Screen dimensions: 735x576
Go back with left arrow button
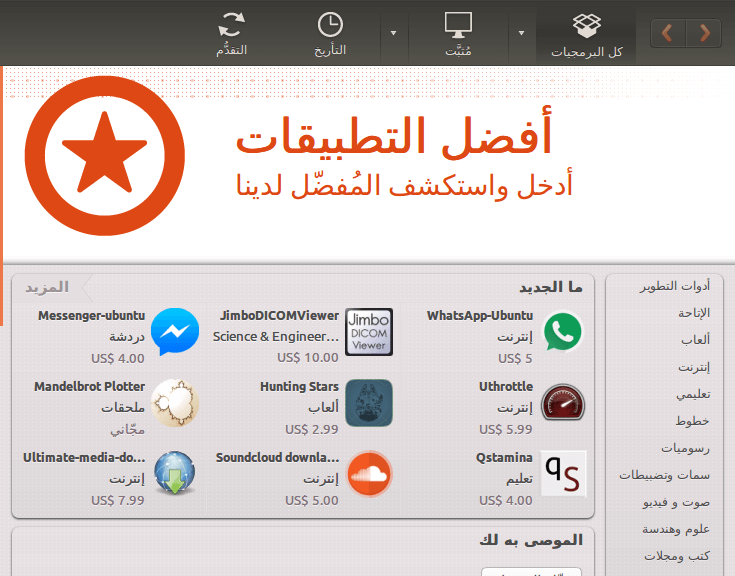point(668,33)
